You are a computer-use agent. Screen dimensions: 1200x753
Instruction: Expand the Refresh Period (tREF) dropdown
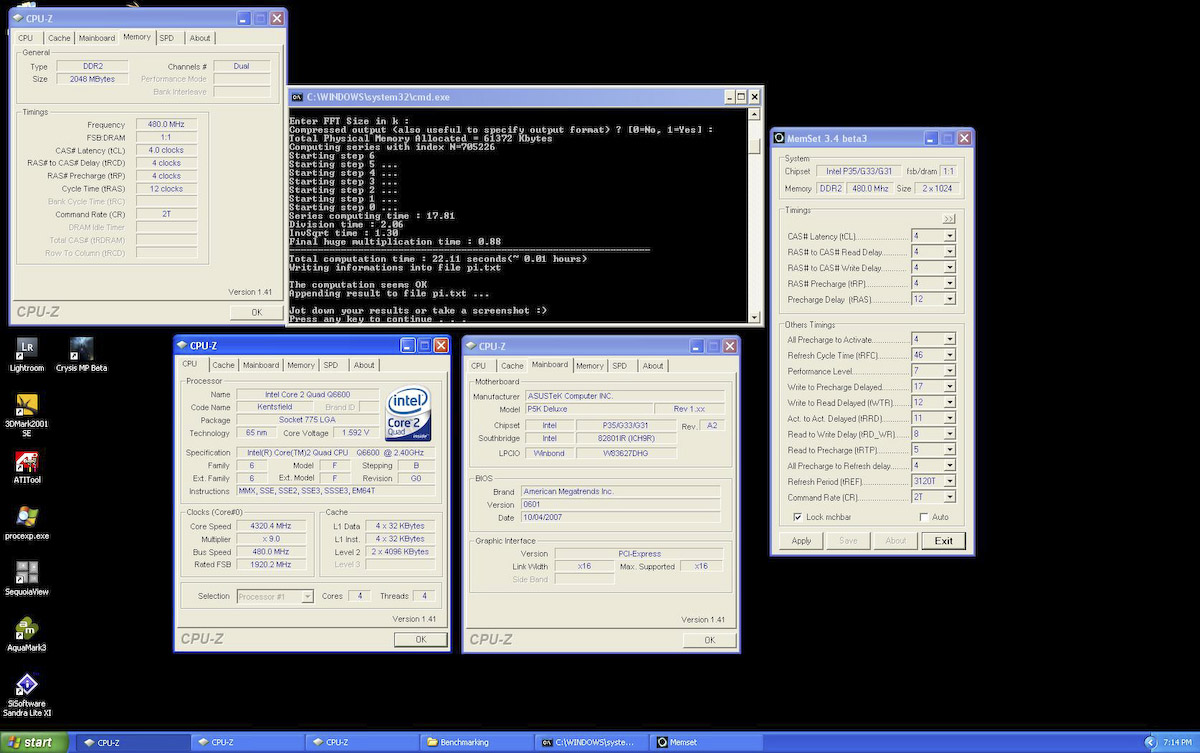pos(949,481)
